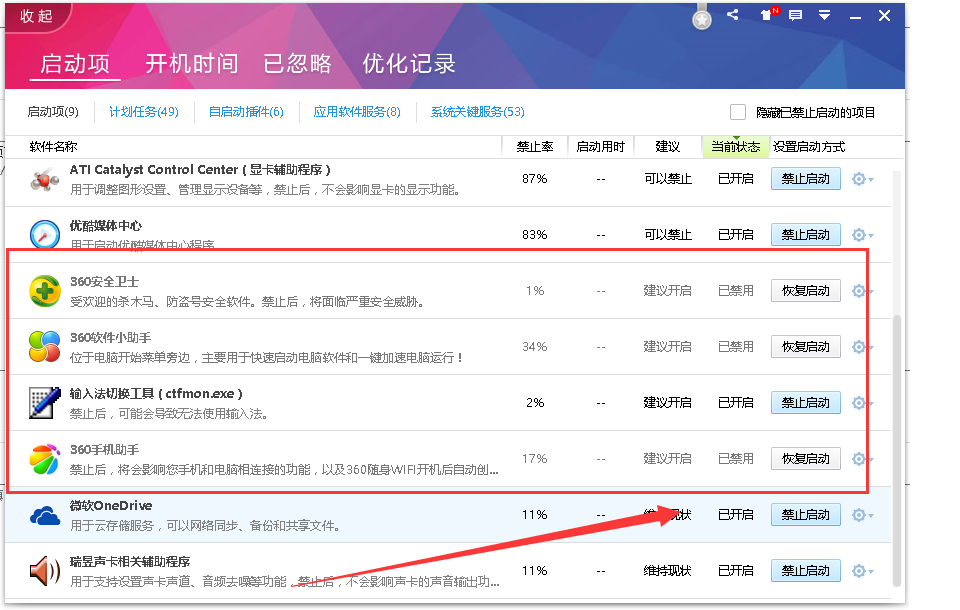The image size is (960, 610).
Task: Click 禁止启动 for 微软OneDrive
Action: (x=806, y=515)
